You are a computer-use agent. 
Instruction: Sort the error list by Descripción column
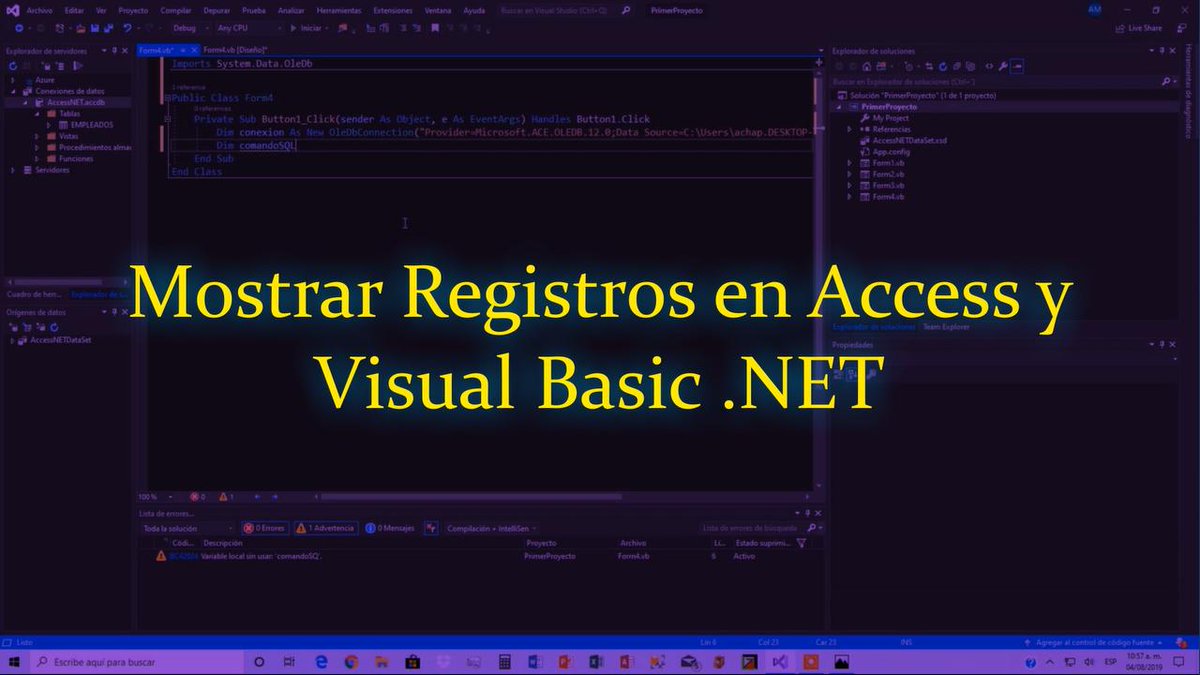(222, 543)
